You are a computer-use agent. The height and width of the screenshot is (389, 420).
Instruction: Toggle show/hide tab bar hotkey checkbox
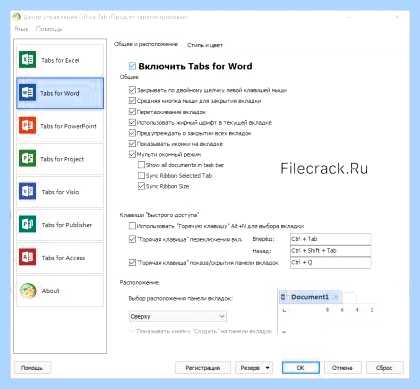132,262
